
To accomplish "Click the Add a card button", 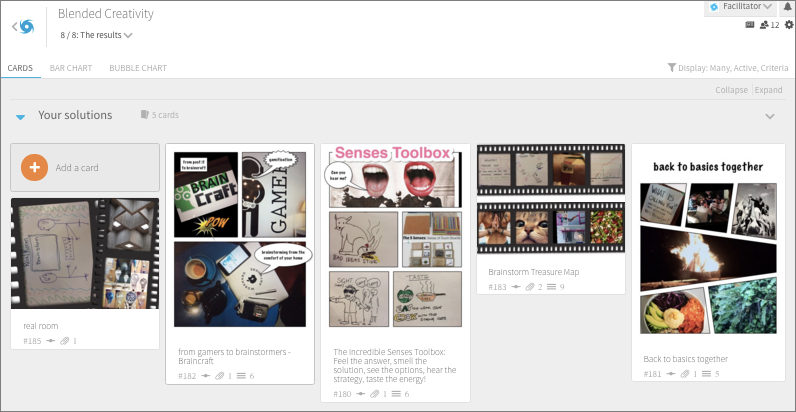I will [85, 167].
